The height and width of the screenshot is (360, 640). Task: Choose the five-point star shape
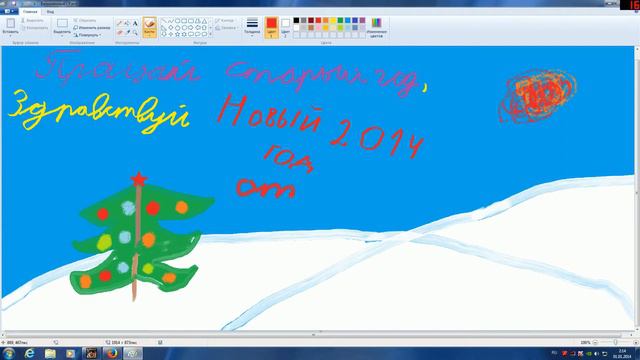[x=177, y=34]
